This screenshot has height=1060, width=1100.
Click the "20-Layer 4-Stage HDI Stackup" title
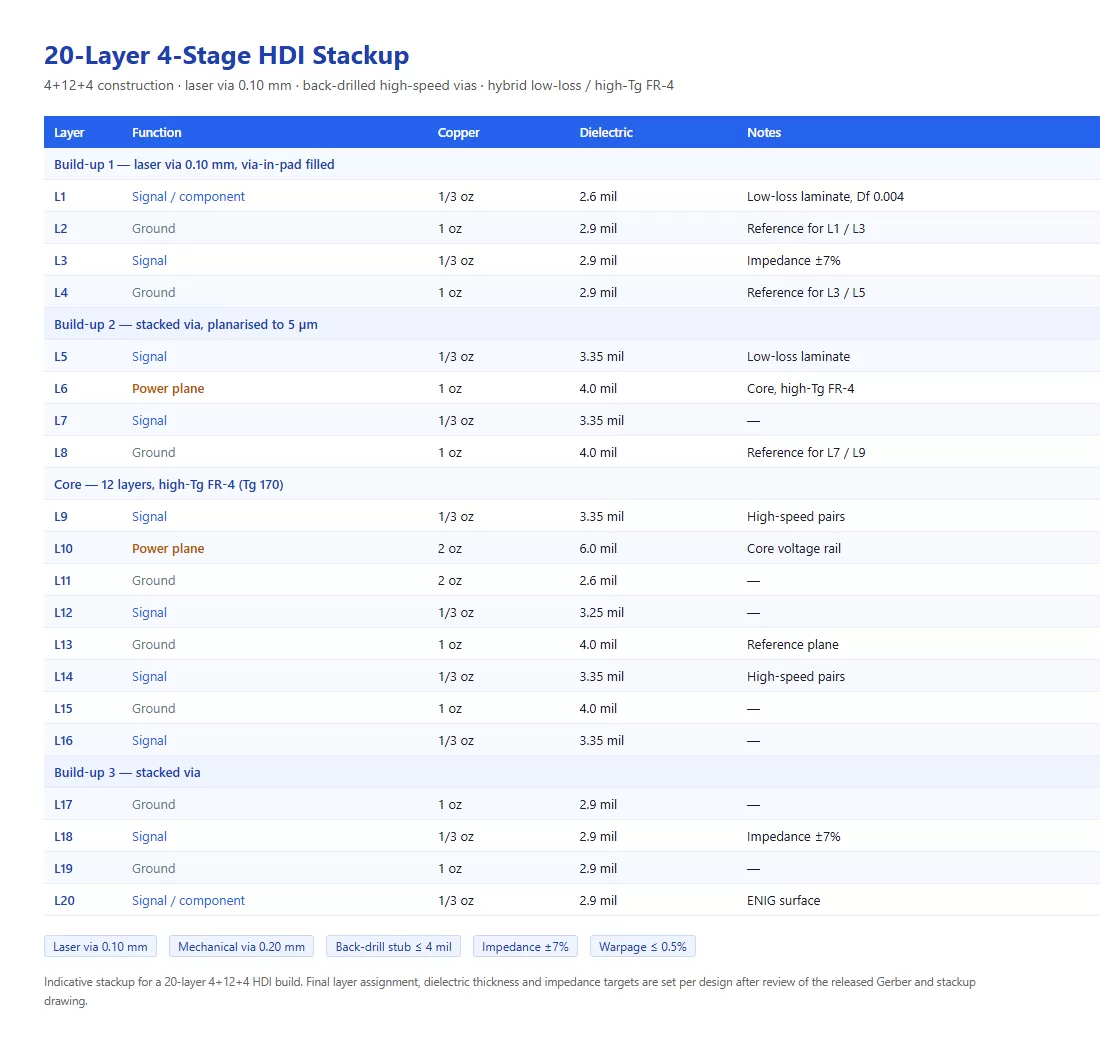pos(226,55)
